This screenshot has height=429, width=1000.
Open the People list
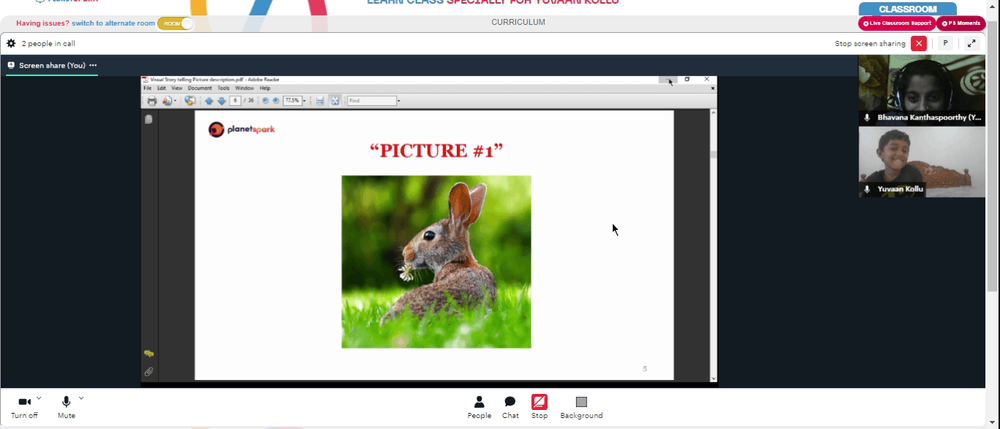point(479,407)
